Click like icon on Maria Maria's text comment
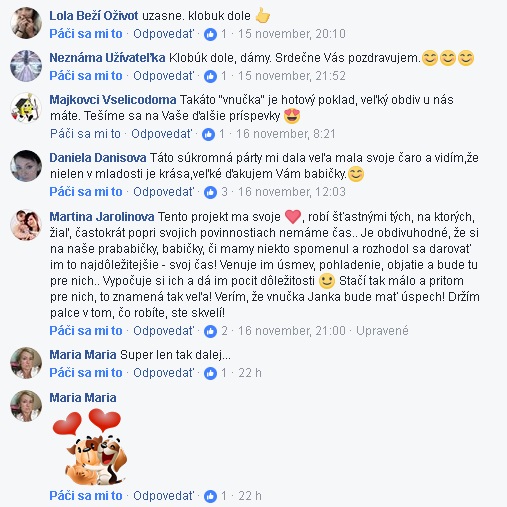The height and width of the screenshot is (507, 507). click(x=210, y=373)
